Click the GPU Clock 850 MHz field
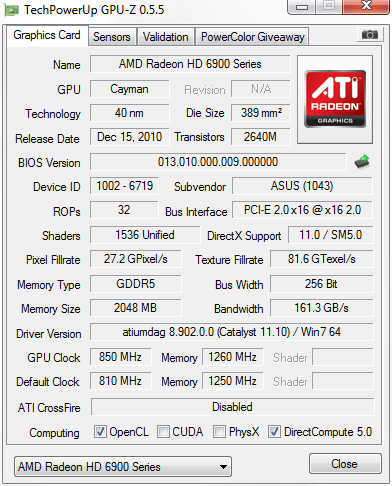This screenshot has width=392, height=486. 120,357
